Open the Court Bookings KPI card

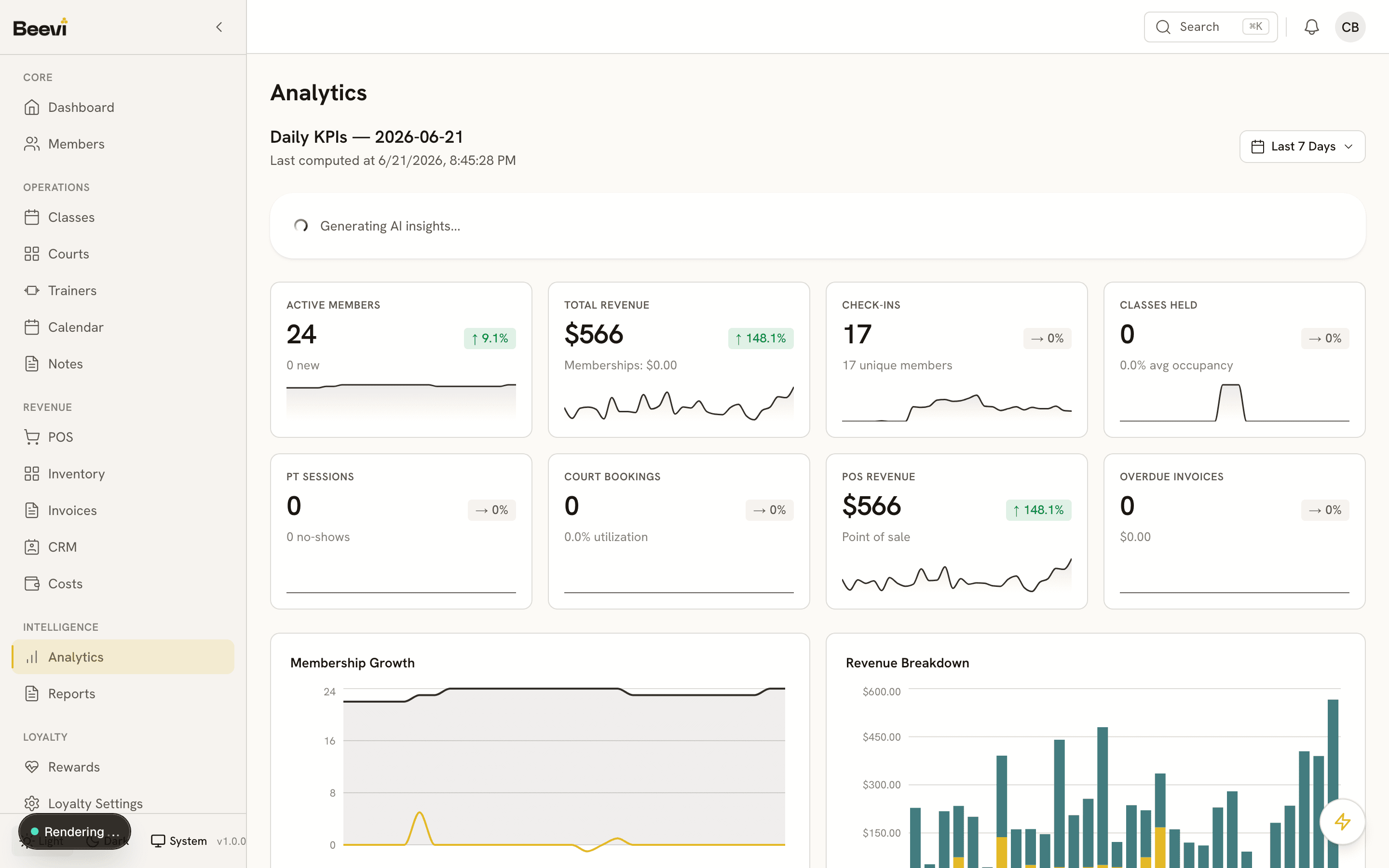679,531
